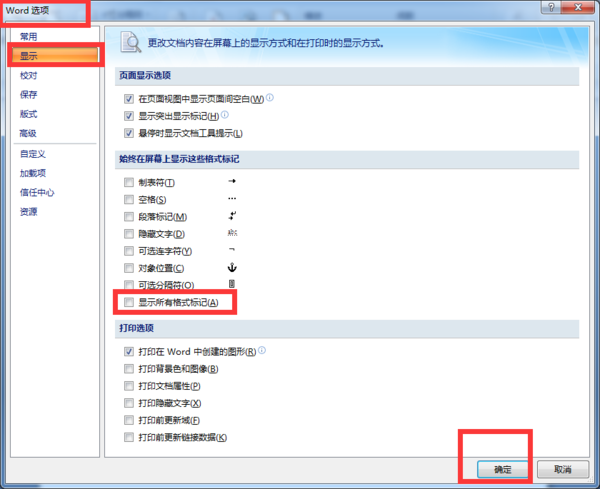Open the 校对 options category
This screenshot has width=600, height=489.
point(28,75)
